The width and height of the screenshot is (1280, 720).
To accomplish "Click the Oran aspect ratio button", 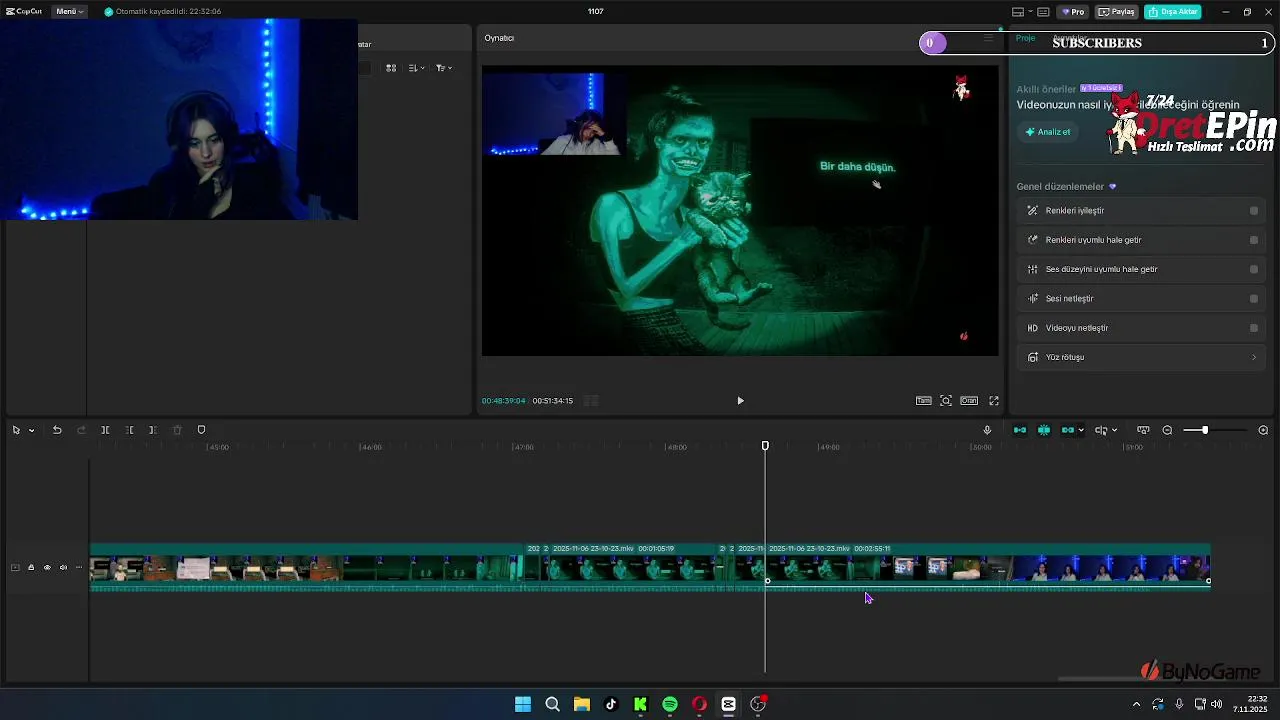I will pyautogui.click(x=969, y=401).
